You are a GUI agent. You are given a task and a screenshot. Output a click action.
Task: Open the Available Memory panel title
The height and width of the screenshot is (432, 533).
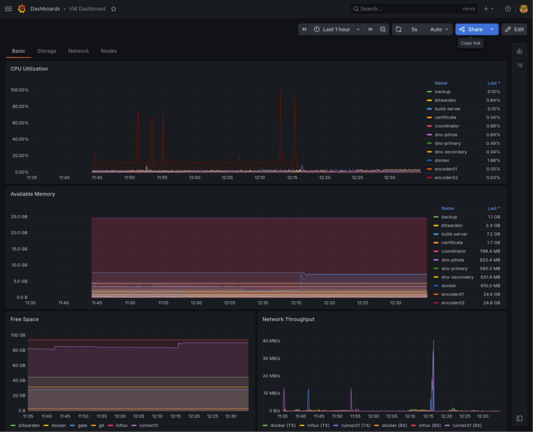point(33,194)
